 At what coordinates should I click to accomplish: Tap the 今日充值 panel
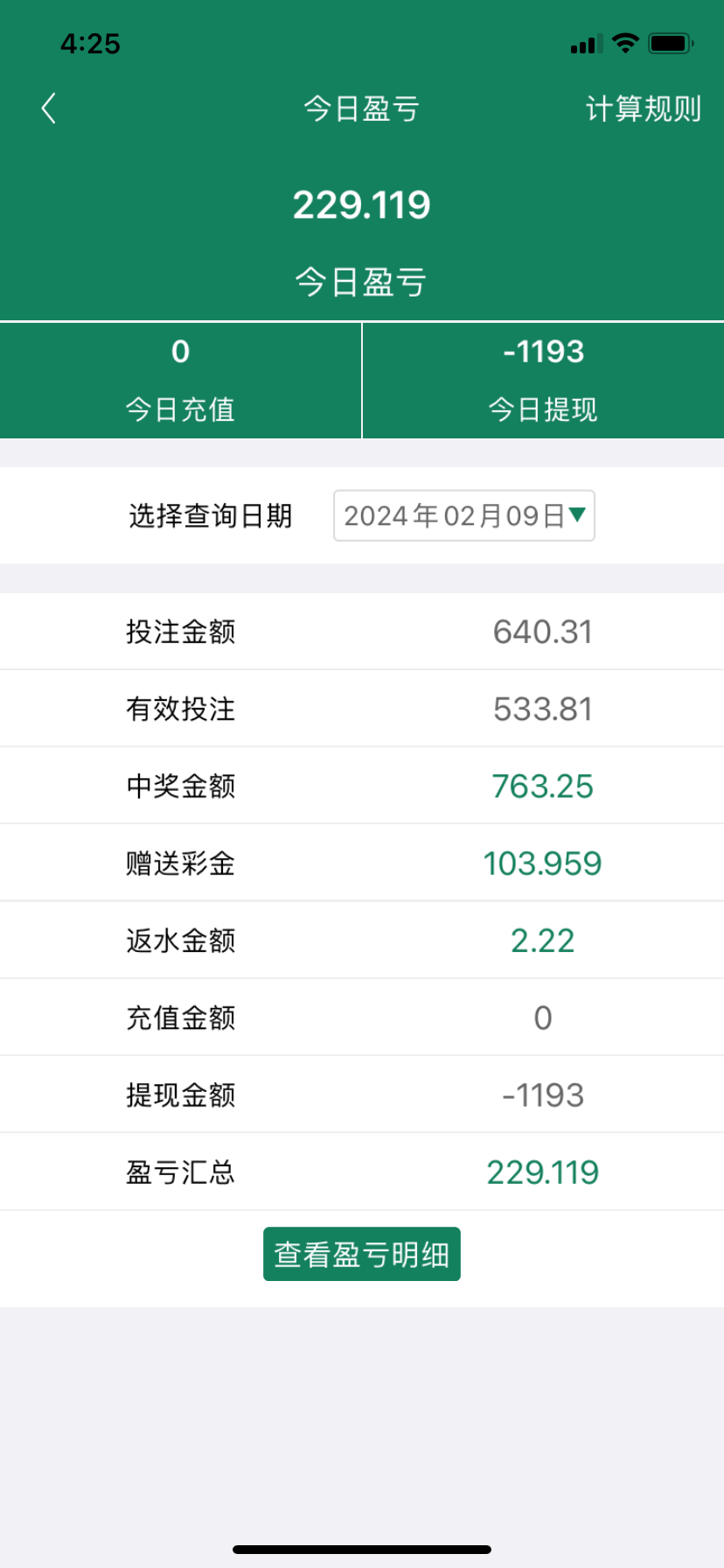pyautogui.click(x=180, y=381)
